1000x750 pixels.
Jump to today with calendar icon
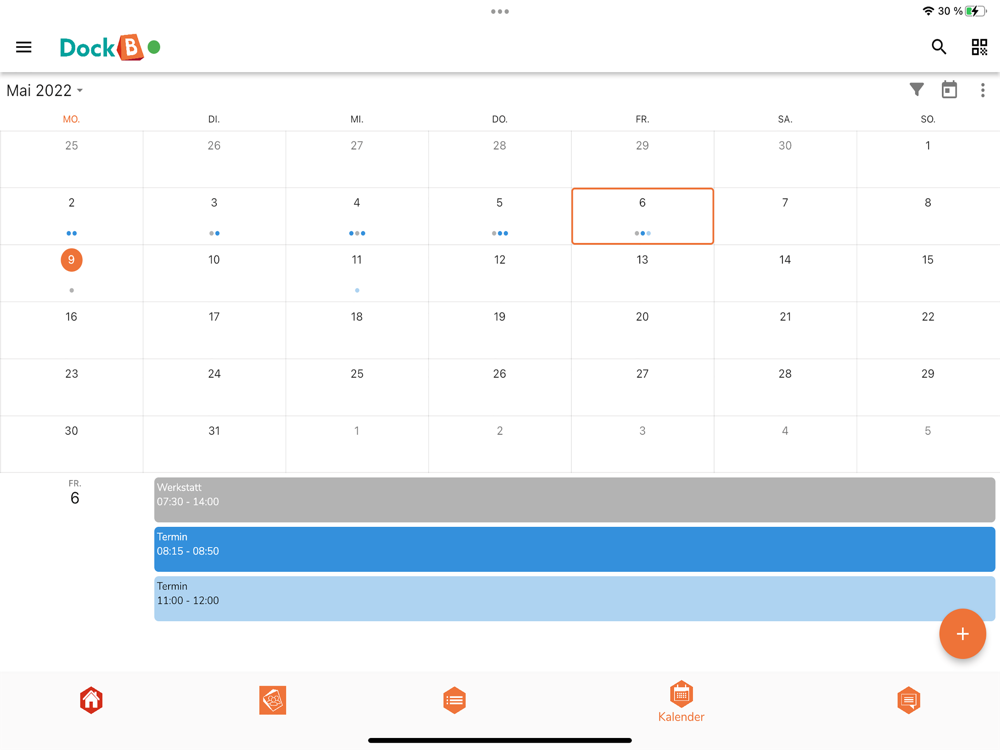click(x=949, y=90)
